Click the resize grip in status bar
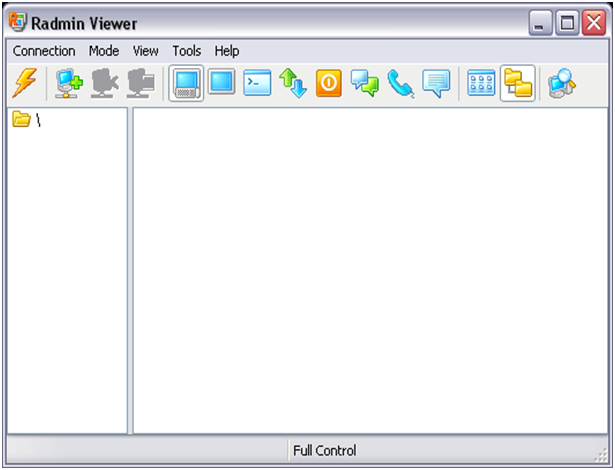The height and width of the screenshot is (470, 615). coord(601,455)
